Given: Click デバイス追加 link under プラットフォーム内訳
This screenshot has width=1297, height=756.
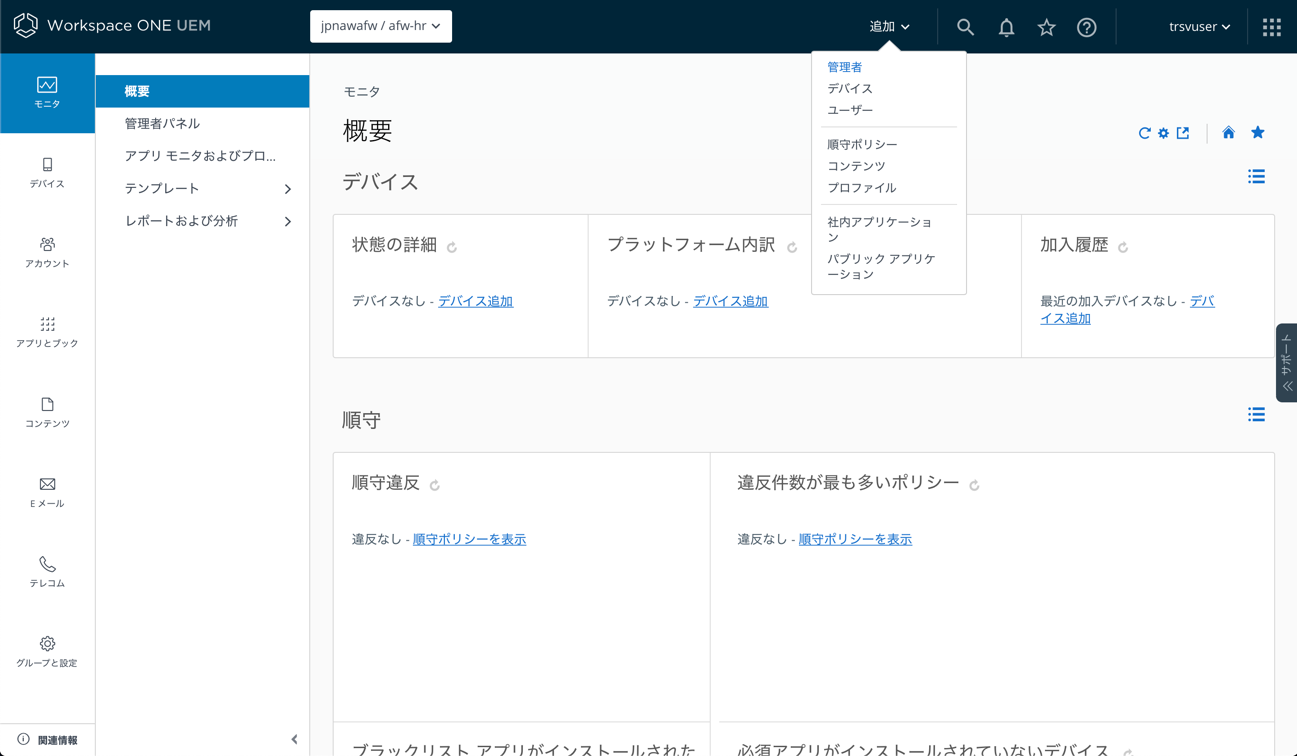Looking at the screenshot, I should 730,301.
